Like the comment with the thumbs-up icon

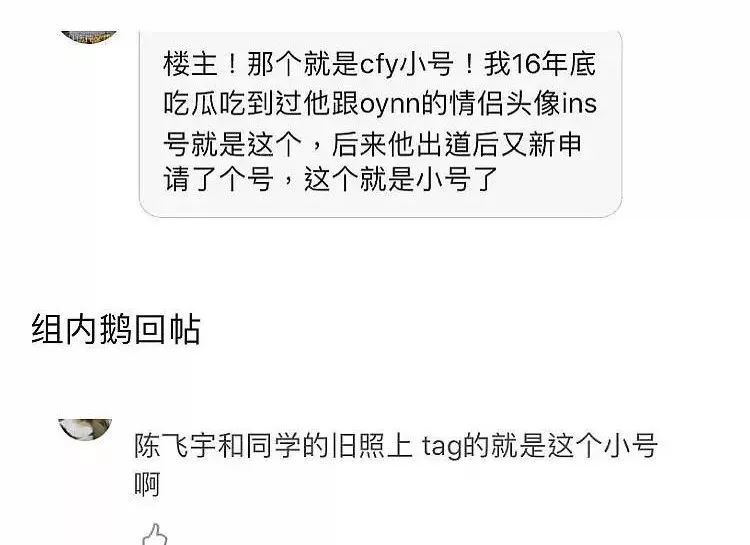[x=155, y=535]
